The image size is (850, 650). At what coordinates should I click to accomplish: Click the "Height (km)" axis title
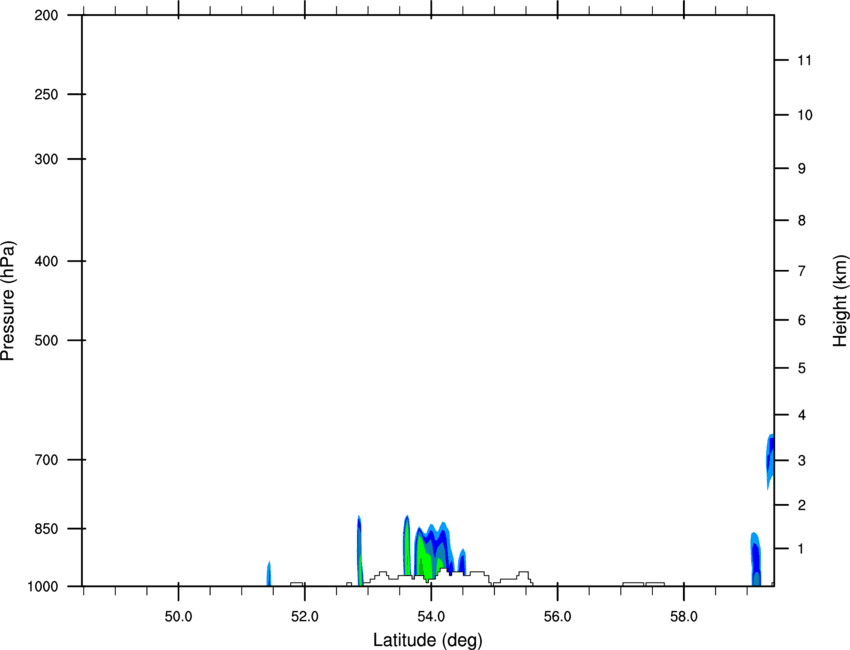(x=840, y=300)
